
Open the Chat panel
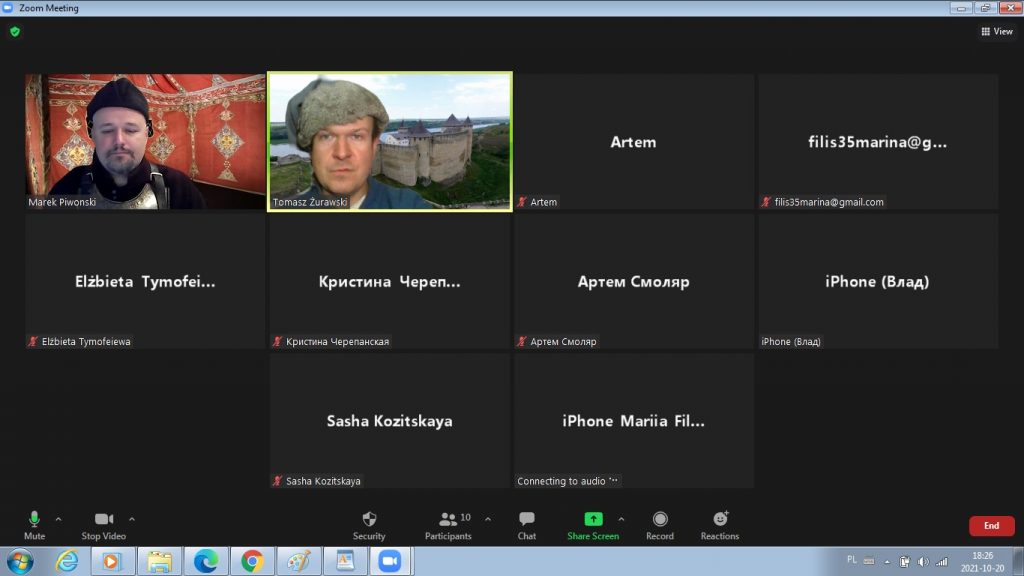[527, 520]
